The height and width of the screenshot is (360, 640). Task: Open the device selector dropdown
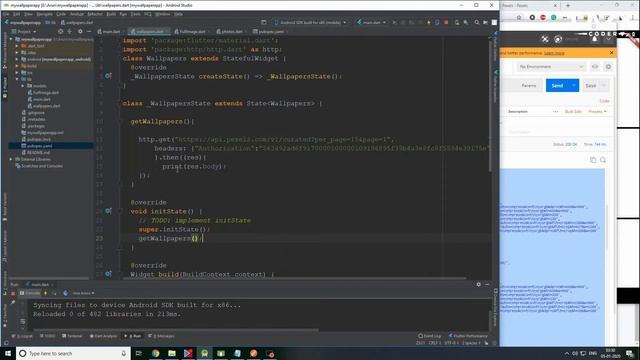click(x=310, y=22)
